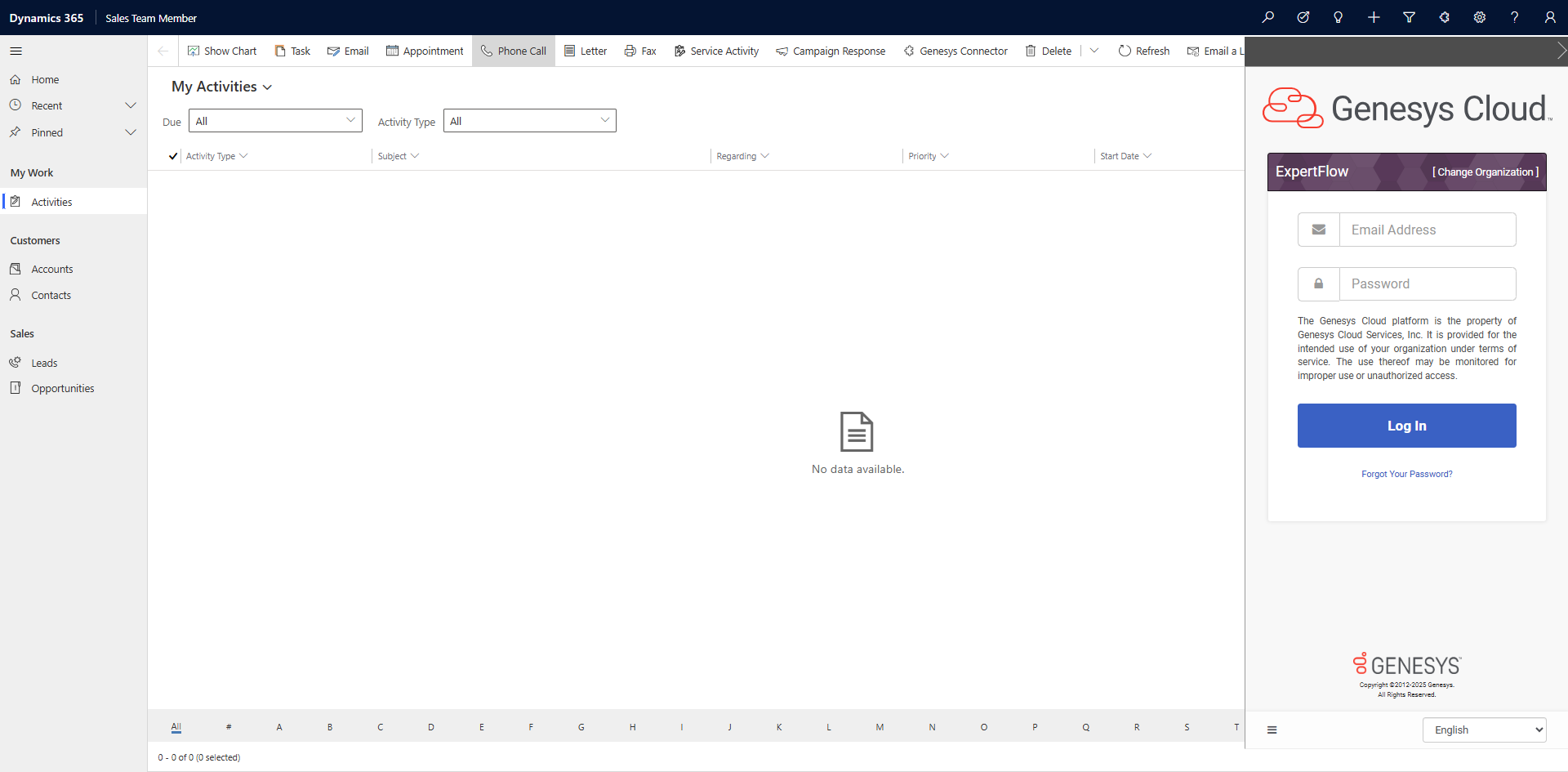1568x772 pixels.
Task: Collapse the sidebar with hamburger icon
Action: click(x=16, y=51)
